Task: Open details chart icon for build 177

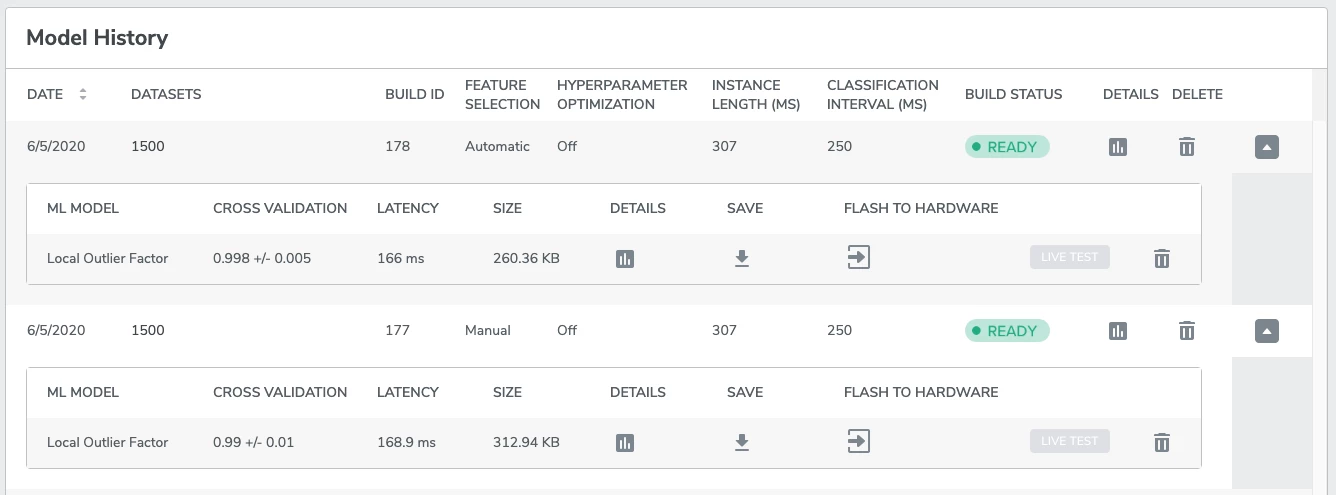Action: pos(1118,331)
